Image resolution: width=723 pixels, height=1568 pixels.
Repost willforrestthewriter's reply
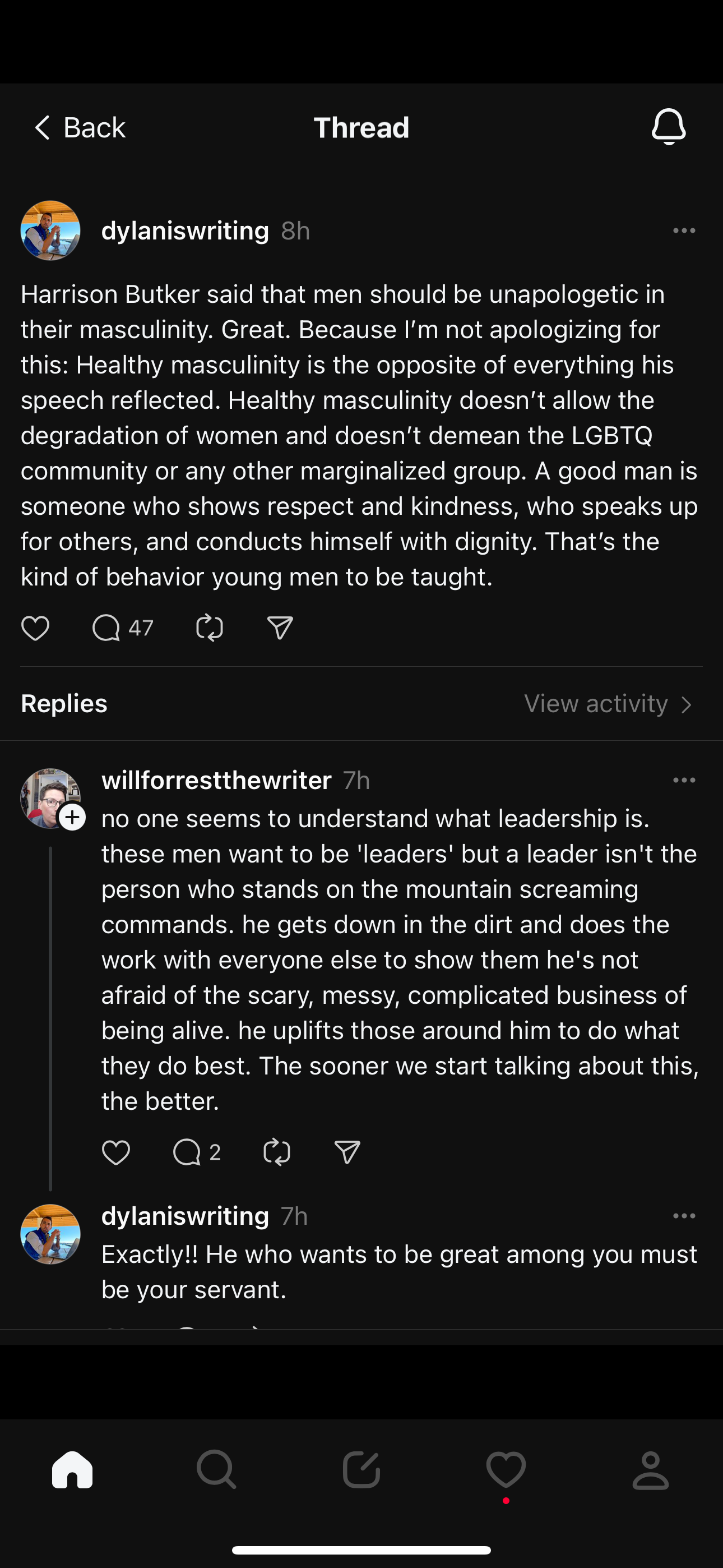pyautogui.click(x=277, y=1152)
